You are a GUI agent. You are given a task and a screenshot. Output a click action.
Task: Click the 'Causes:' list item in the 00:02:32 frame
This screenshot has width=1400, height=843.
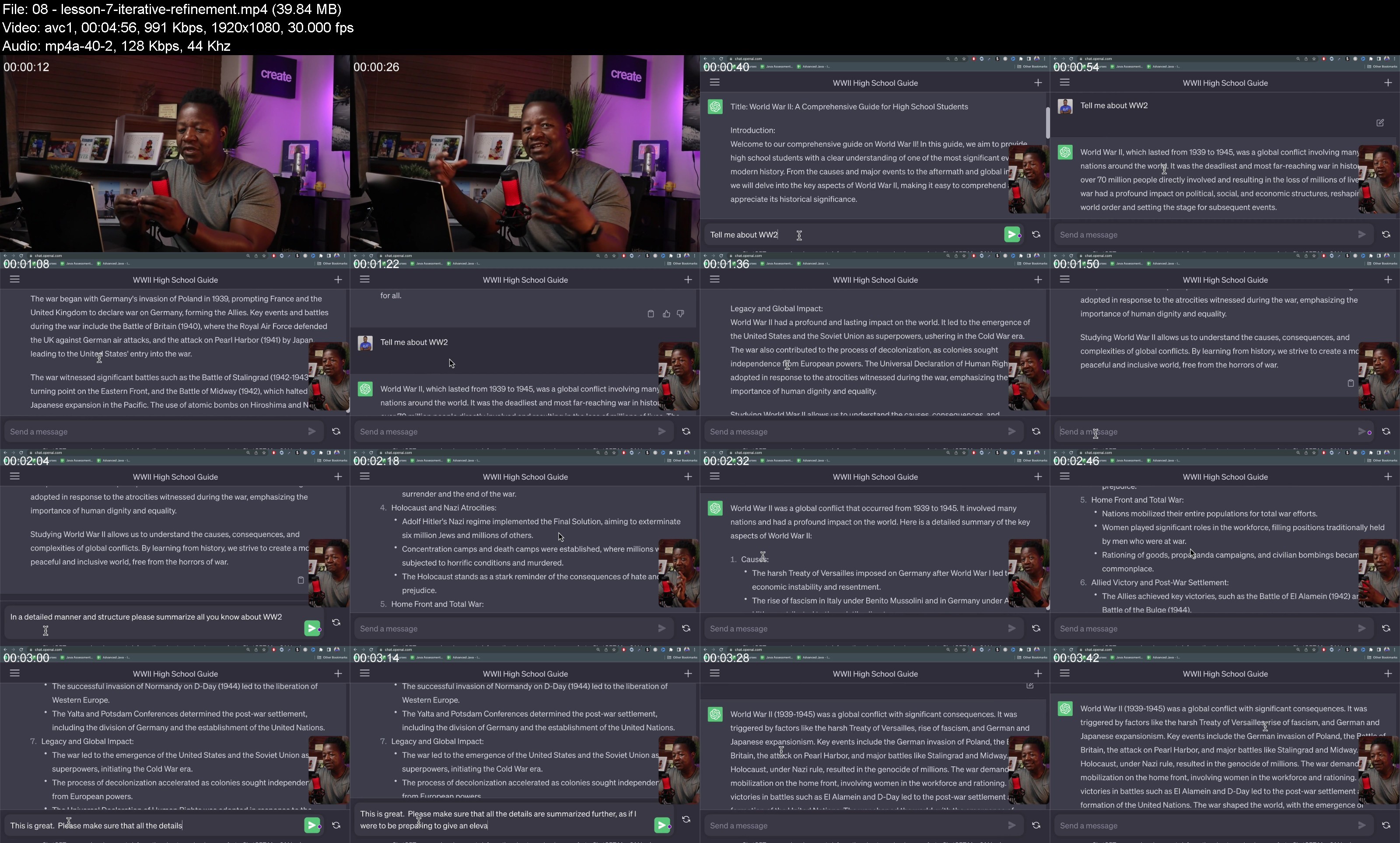pos(755,559)
